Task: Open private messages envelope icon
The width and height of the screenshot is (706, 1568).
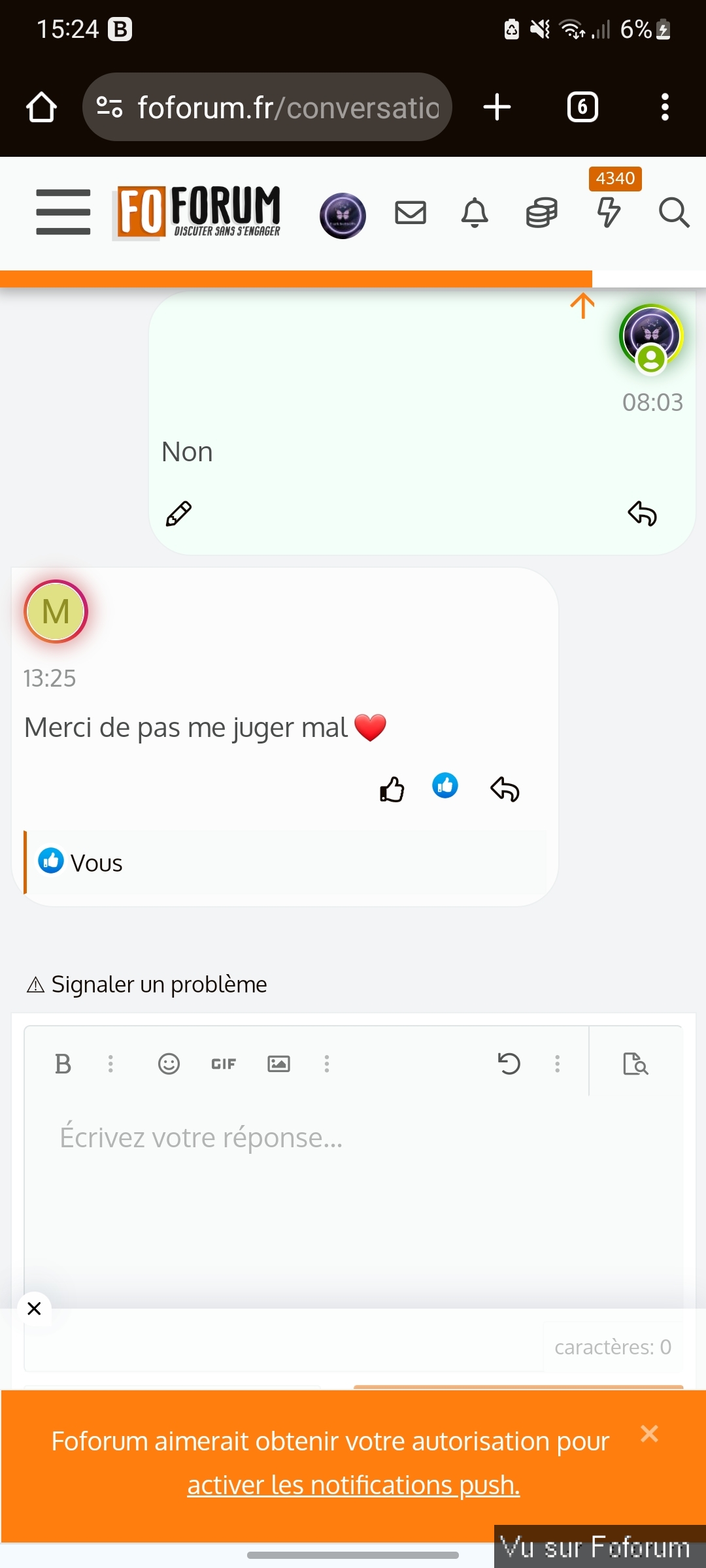Action: tap(411, 213)
